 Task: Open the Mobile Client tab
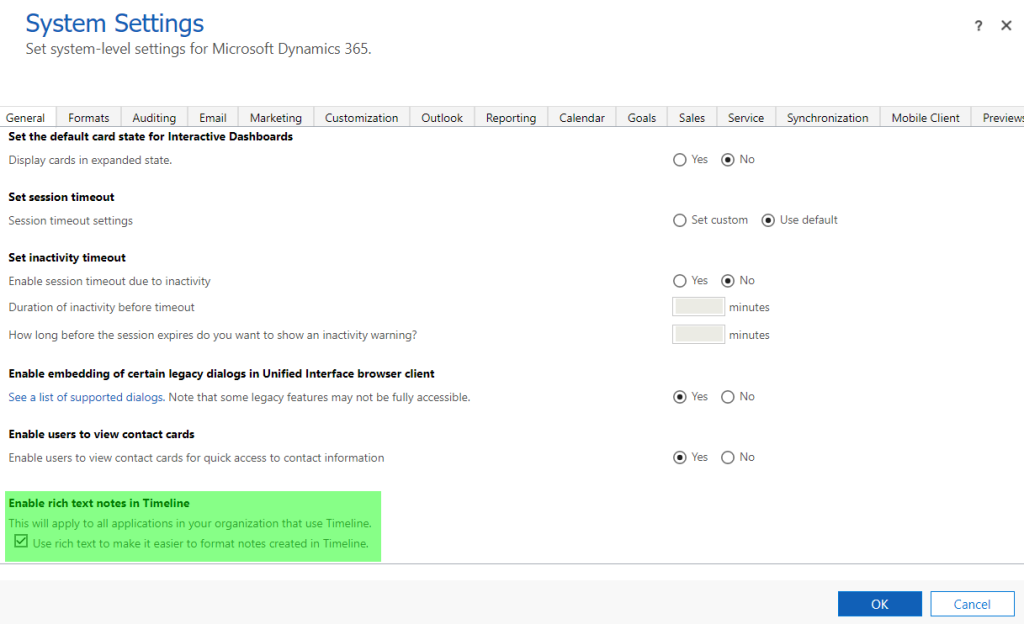[925, 118]
